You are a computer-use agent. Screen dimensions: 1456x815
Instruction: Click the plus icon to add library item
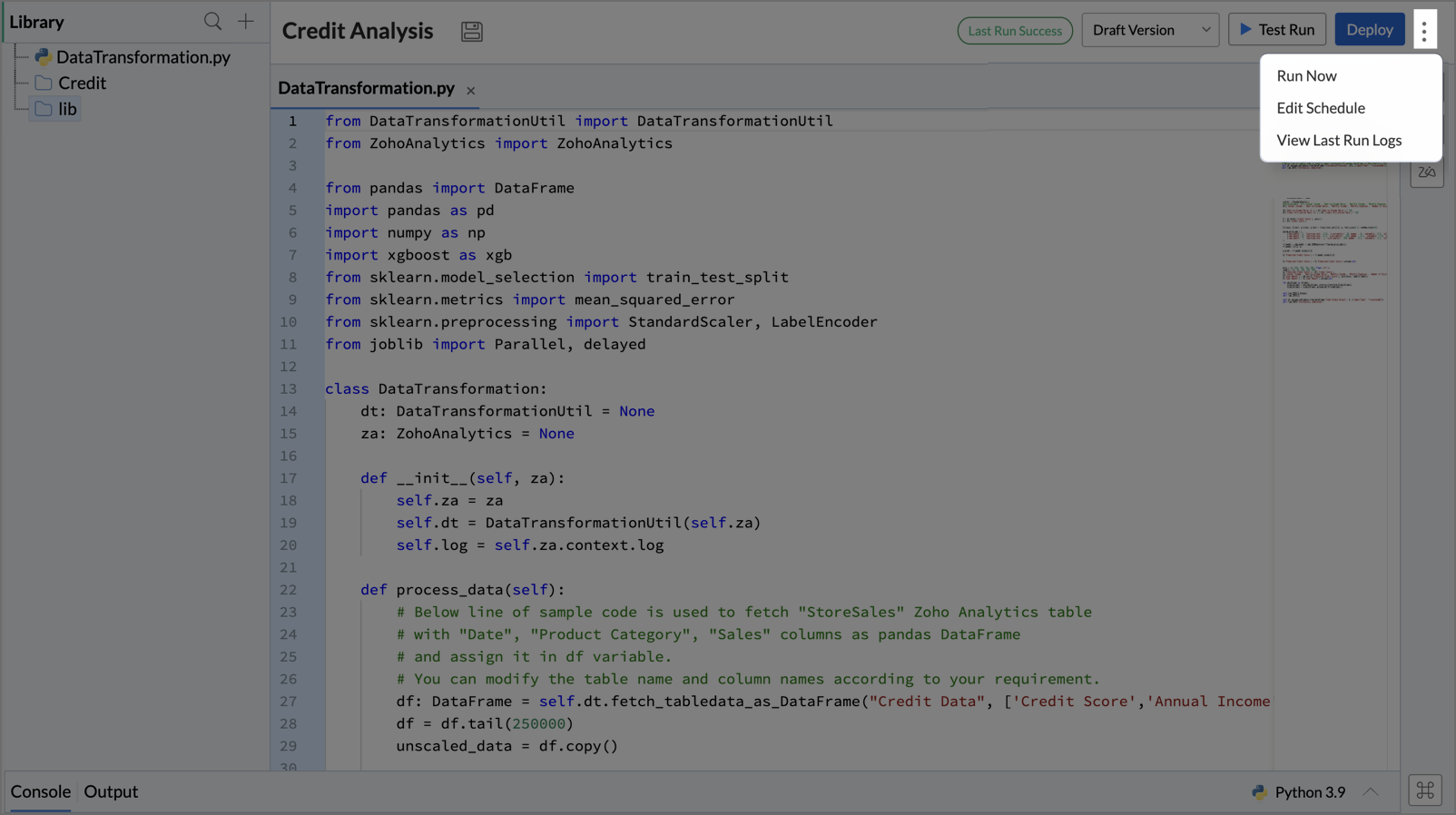[x=246, y=21]
